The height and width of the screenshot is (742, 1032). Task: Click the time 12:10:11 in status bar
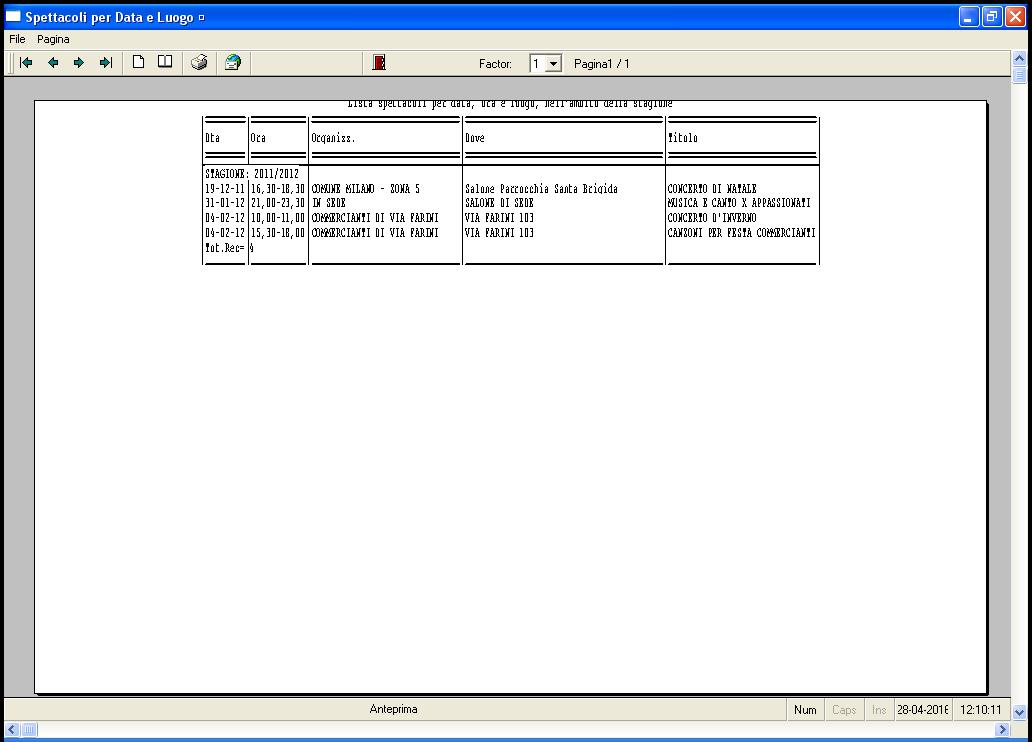coord(981,710)
